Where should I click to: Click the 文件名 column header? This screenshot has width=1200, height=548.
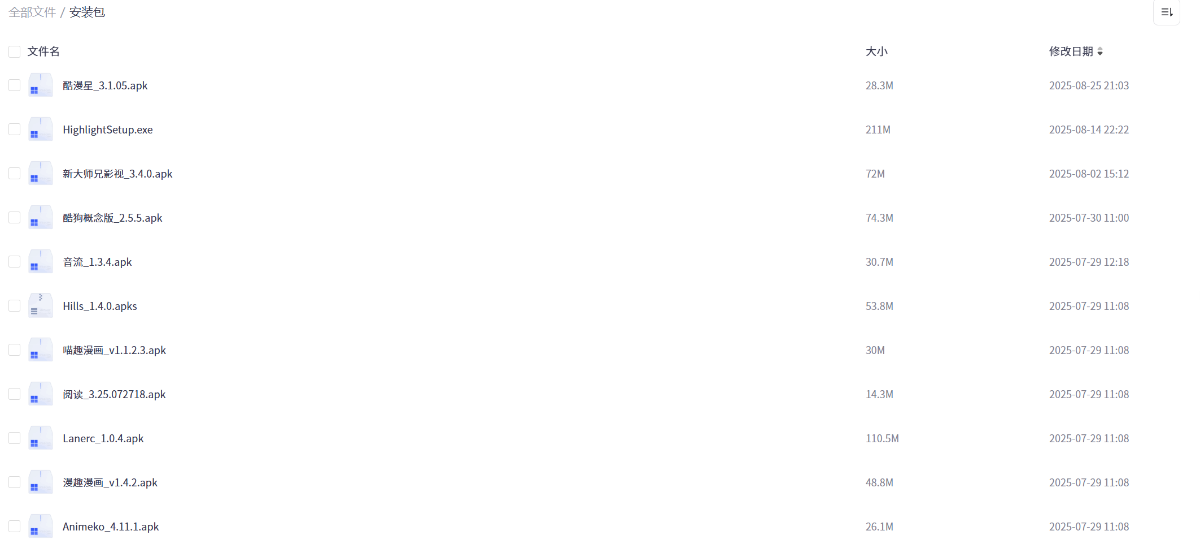point(44,51)
